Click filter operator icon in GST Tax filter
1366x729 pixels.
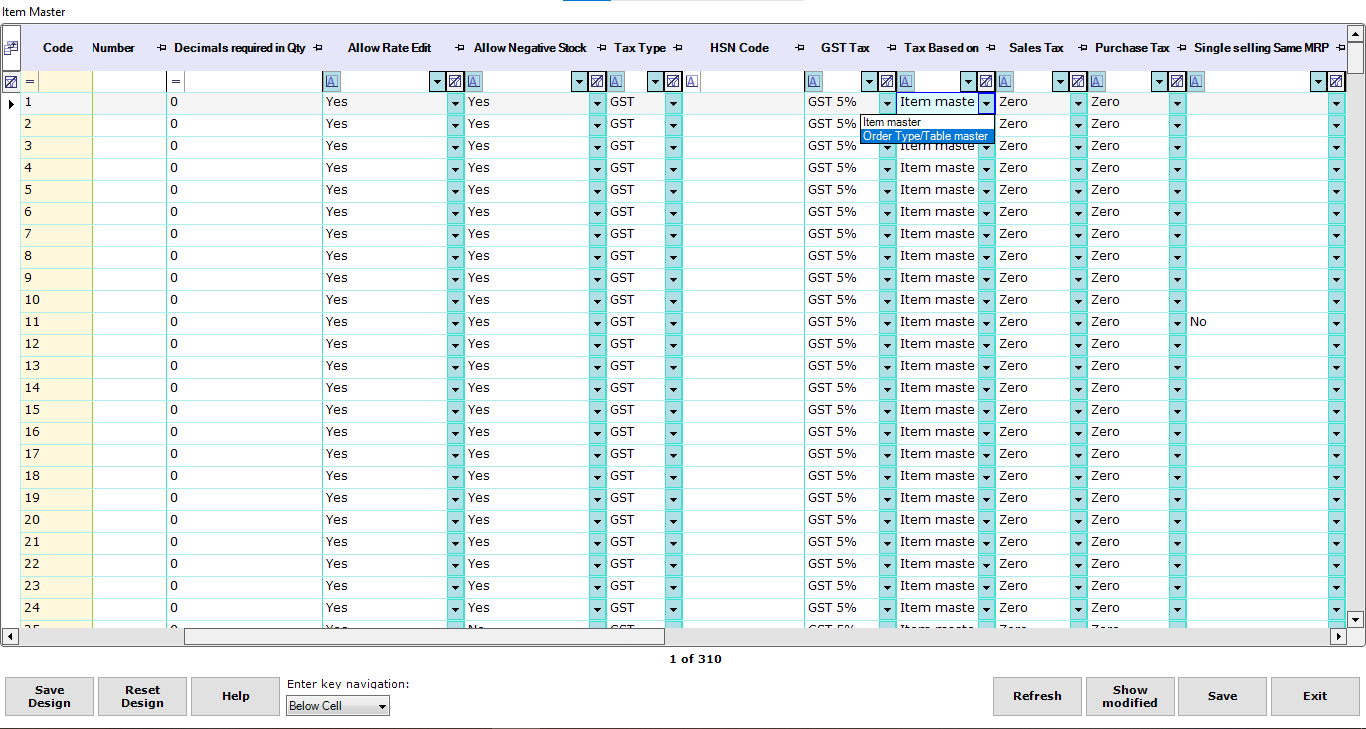[x=814, y=81]
